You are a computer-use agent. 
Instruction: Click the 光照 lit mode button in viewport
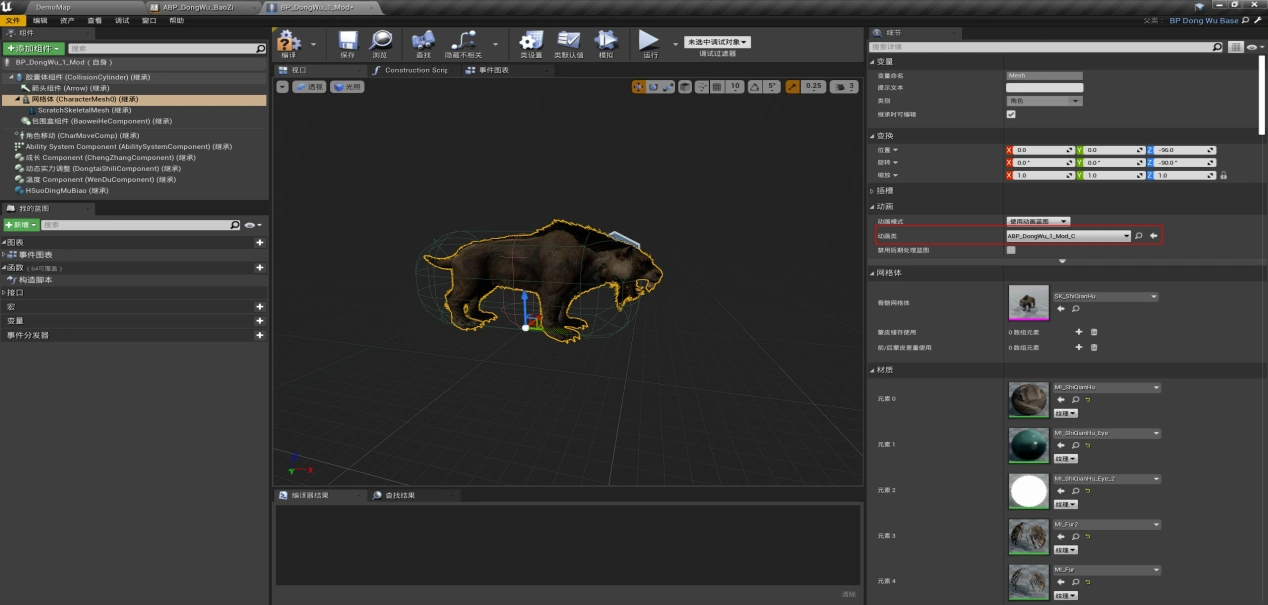point(348,87)
